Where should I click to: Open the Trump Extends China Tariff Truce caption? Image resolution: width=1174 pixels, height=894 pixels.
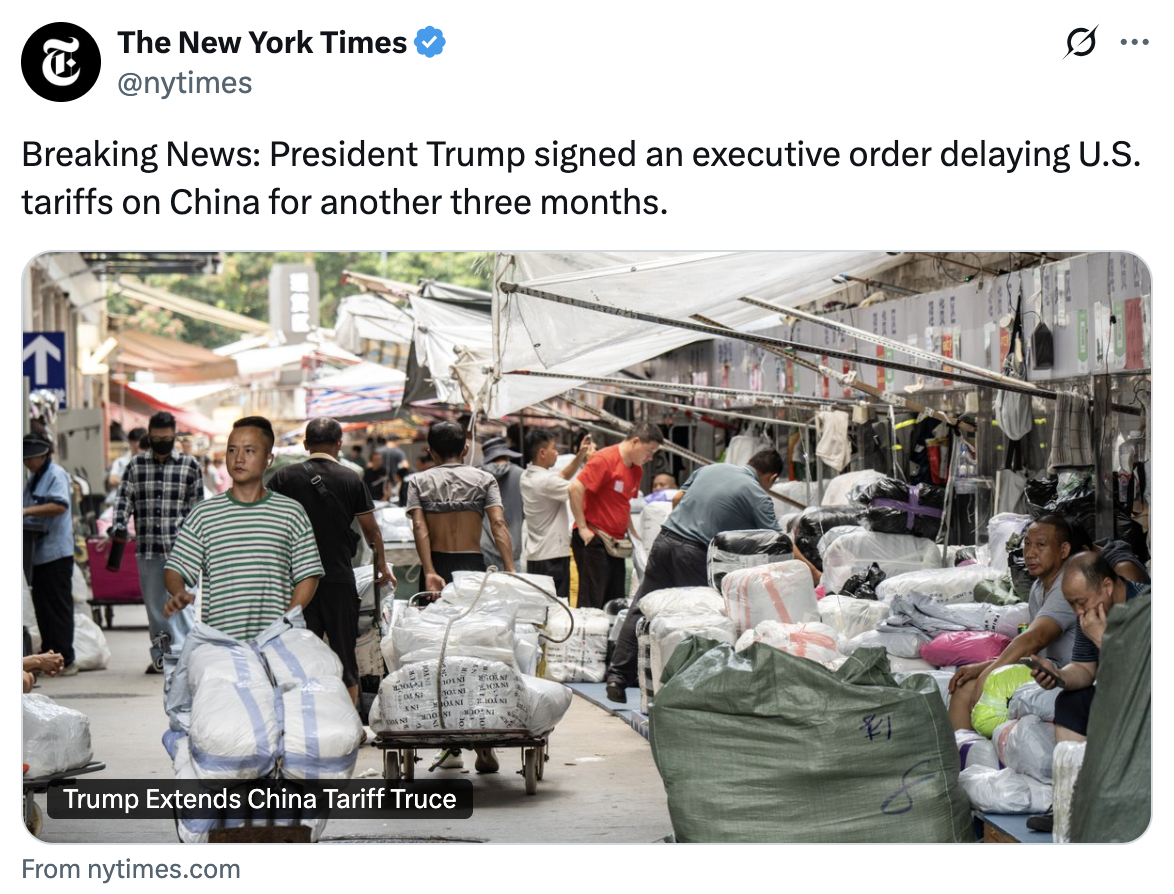pyautogui.click(x=260, y=799)
